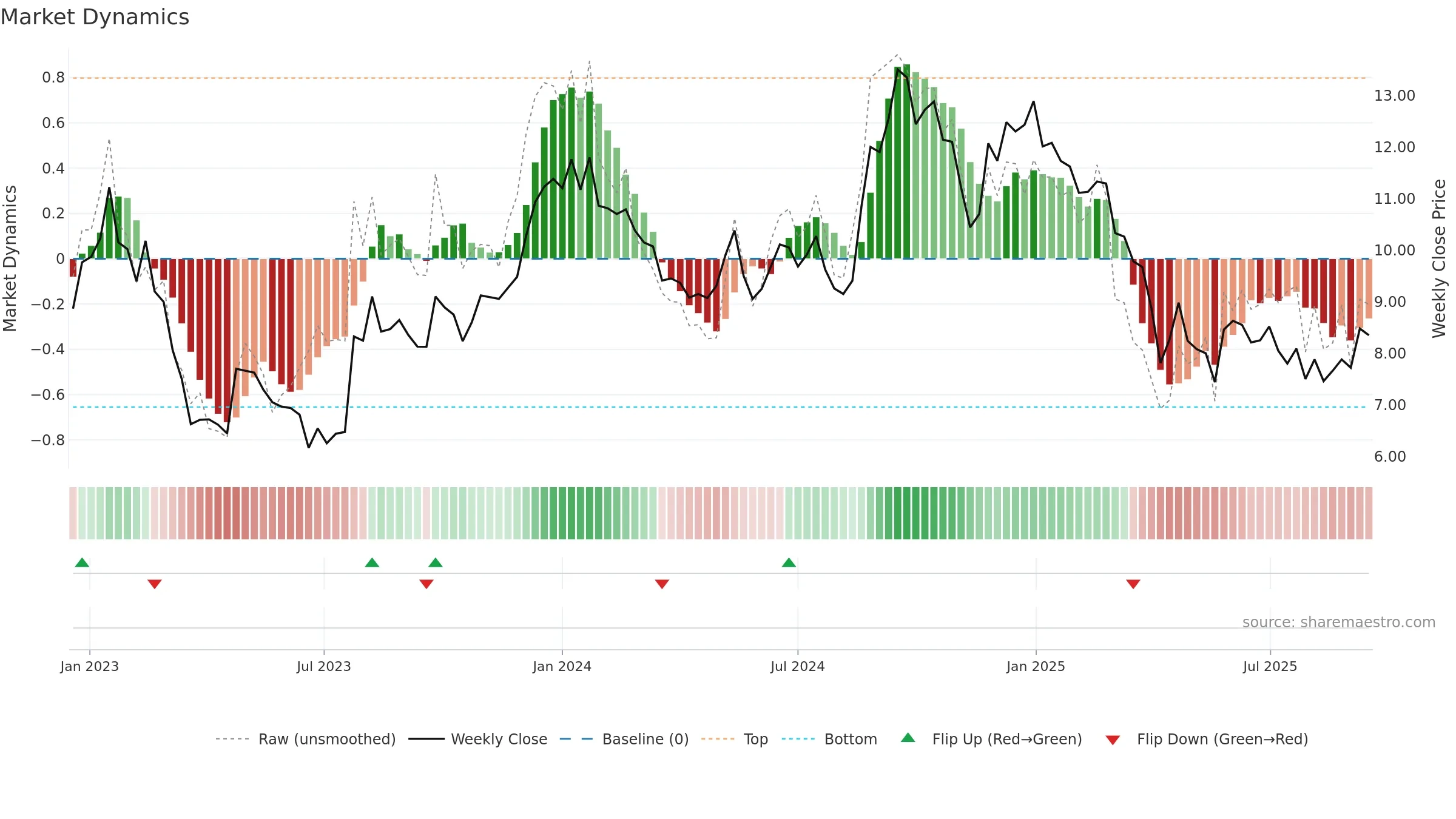Click the 13.00 price axis label
Image resolution: width=1456 pixels, height=819 pixels.
(x=1395, y=96)
